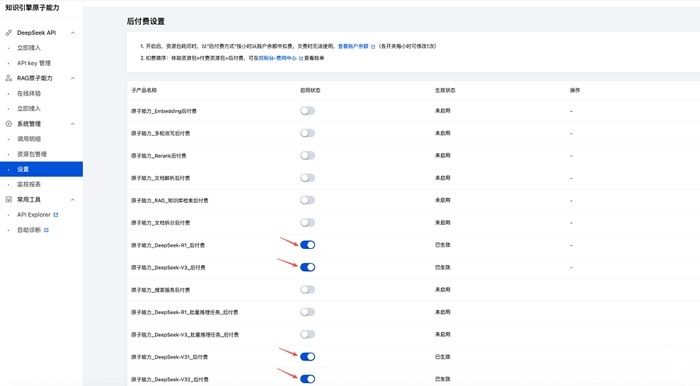The image size is (700, 386).
Task: Click the 原子能力_DeepSeek-V31_后付费 product name
Action: (x=169, y=357)
